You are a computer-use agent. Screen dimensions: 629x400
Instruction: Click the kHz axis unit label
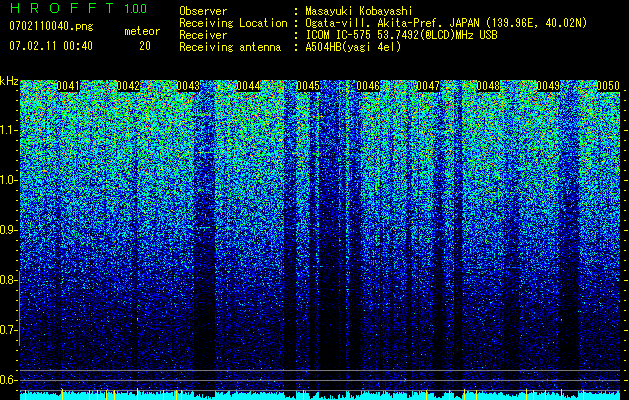coord(9,81)
